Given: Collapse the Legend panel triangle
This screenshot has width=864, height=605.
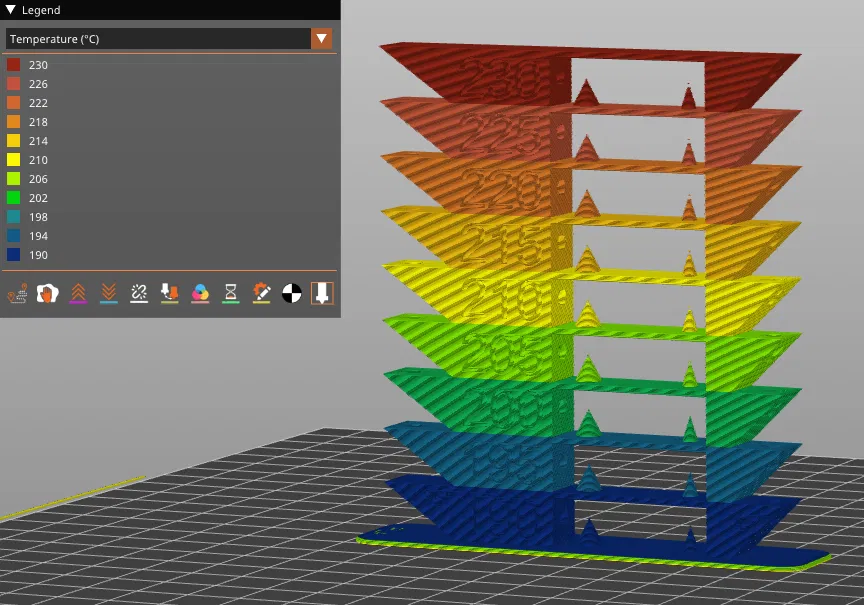Looking at the screenshot, I should click(x=10, y=10).
